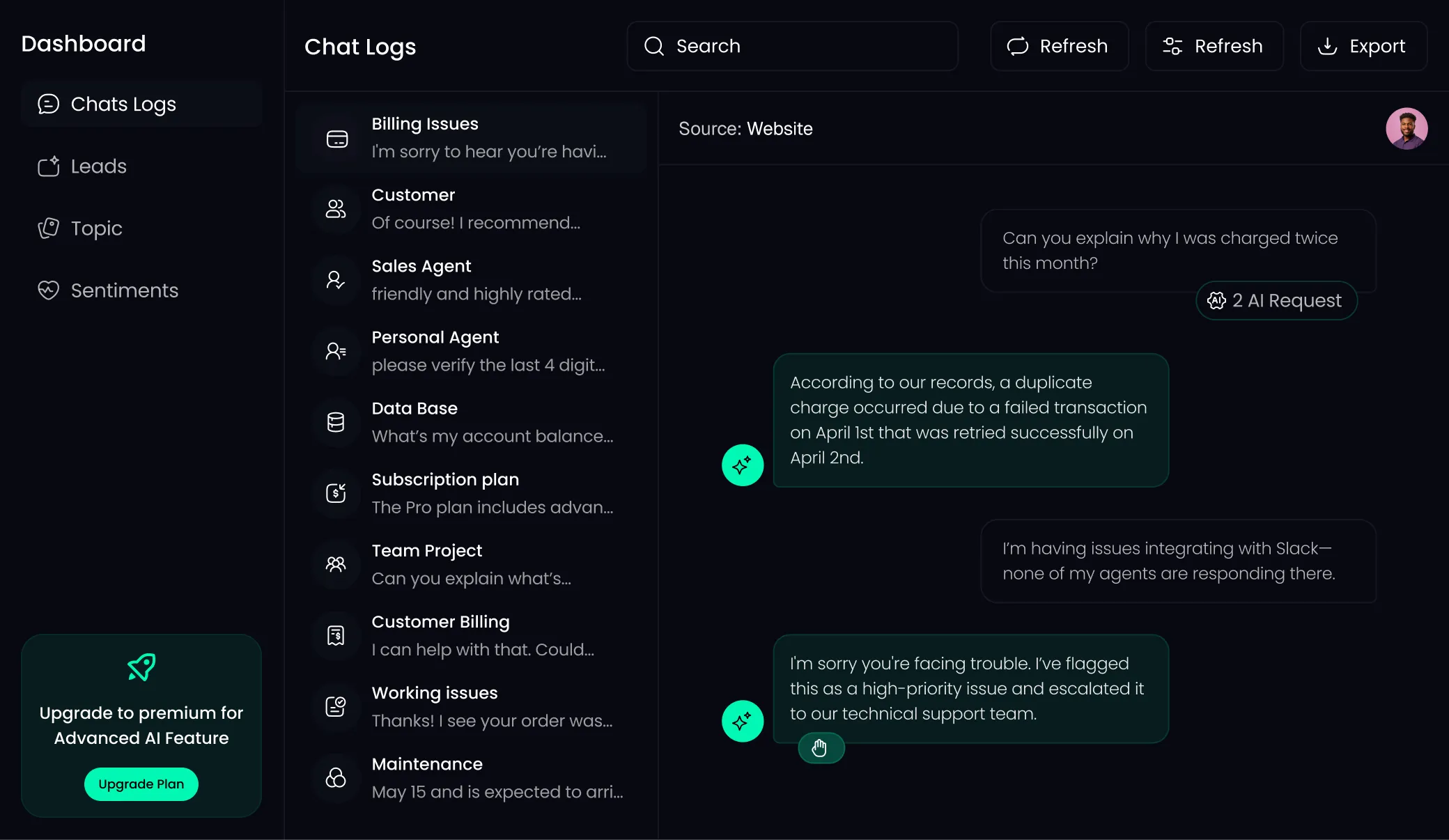Click the Data Base cylinder icon
This screenshot has height=840, width=1449.
[x=336, y=422]
